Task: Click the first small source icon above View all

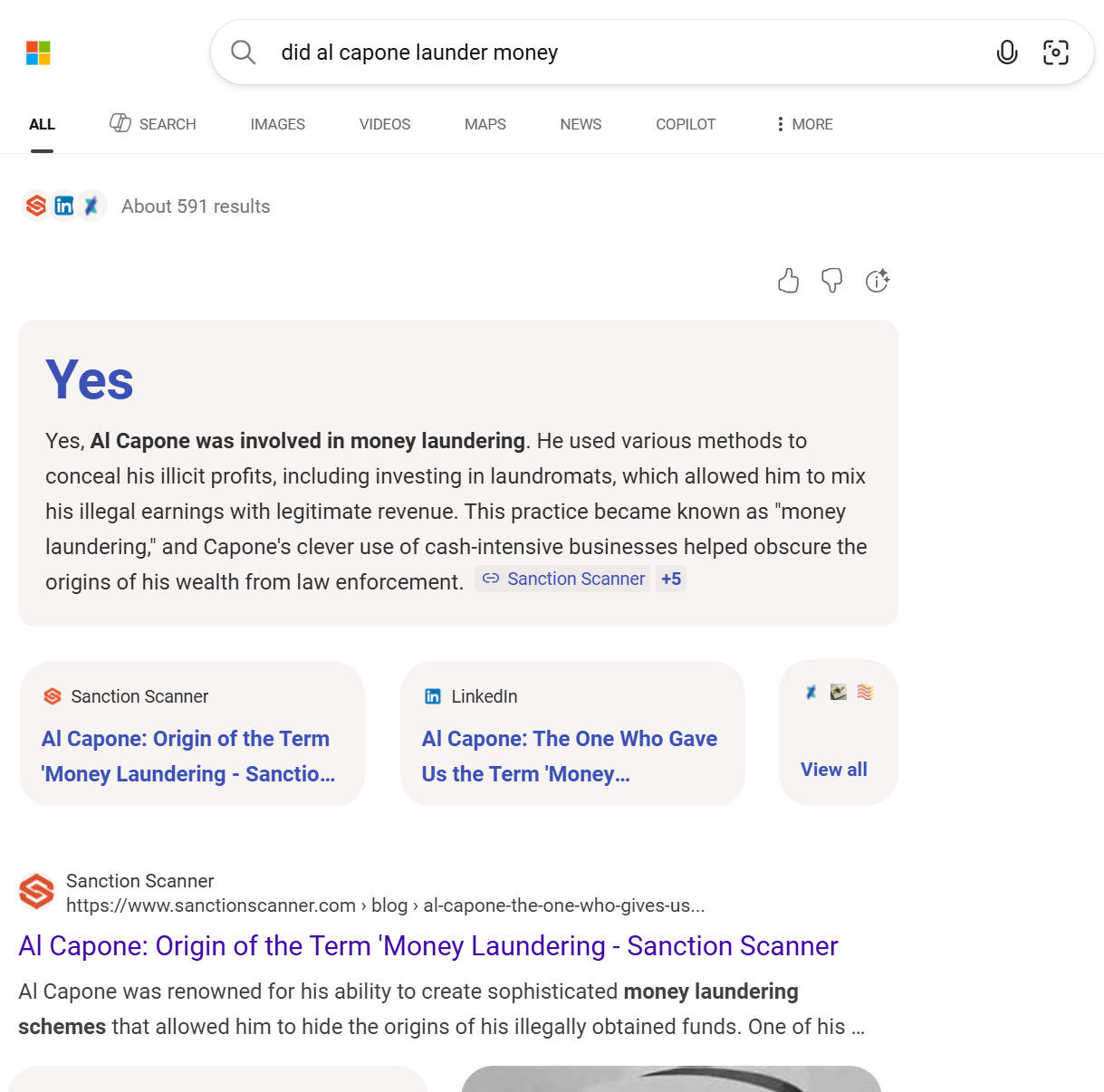Action: 811,692
